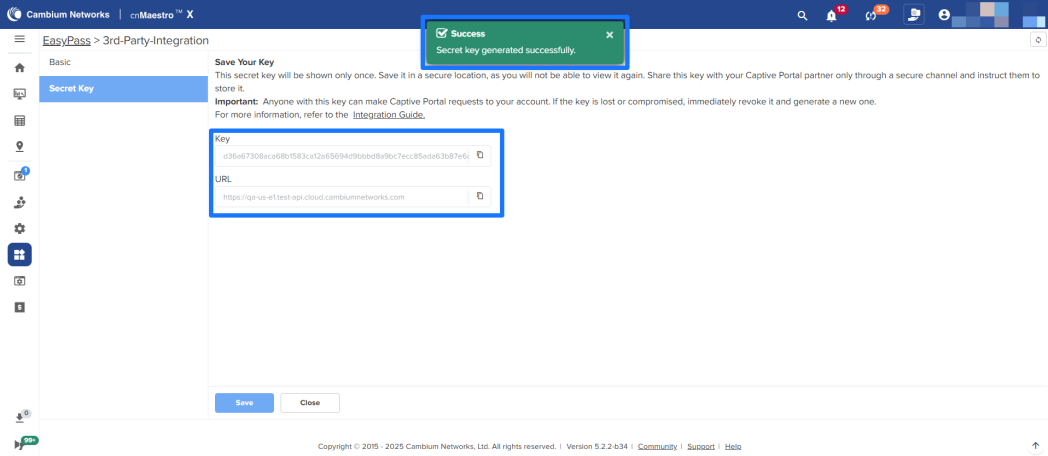Click the search magnifier icon

(x=802, y=15)
